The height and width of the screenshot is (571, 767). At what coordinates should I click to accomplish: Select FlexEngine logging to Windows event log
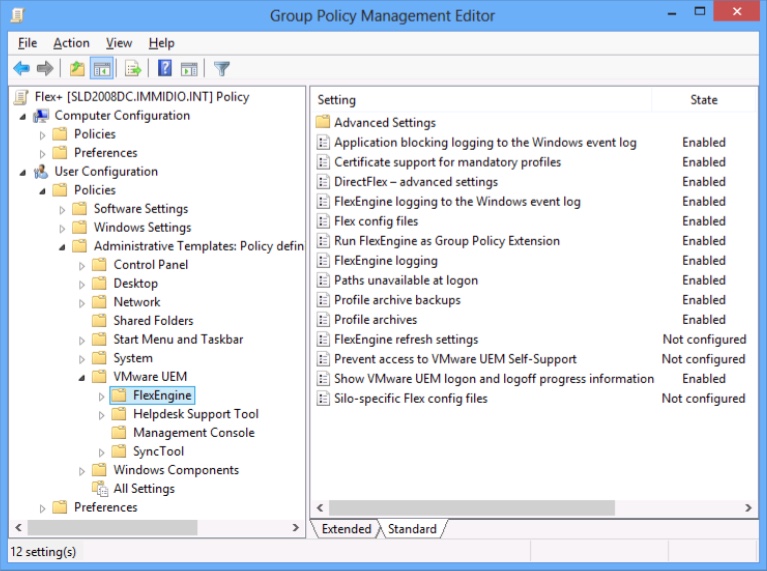coord(457,202)
